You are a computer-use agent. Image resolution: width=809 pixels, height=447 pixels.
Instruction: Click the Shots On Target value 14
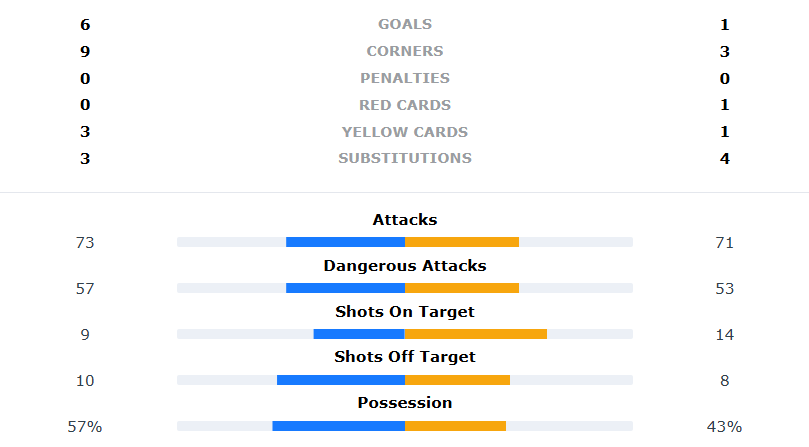click(x=724, y=335)
